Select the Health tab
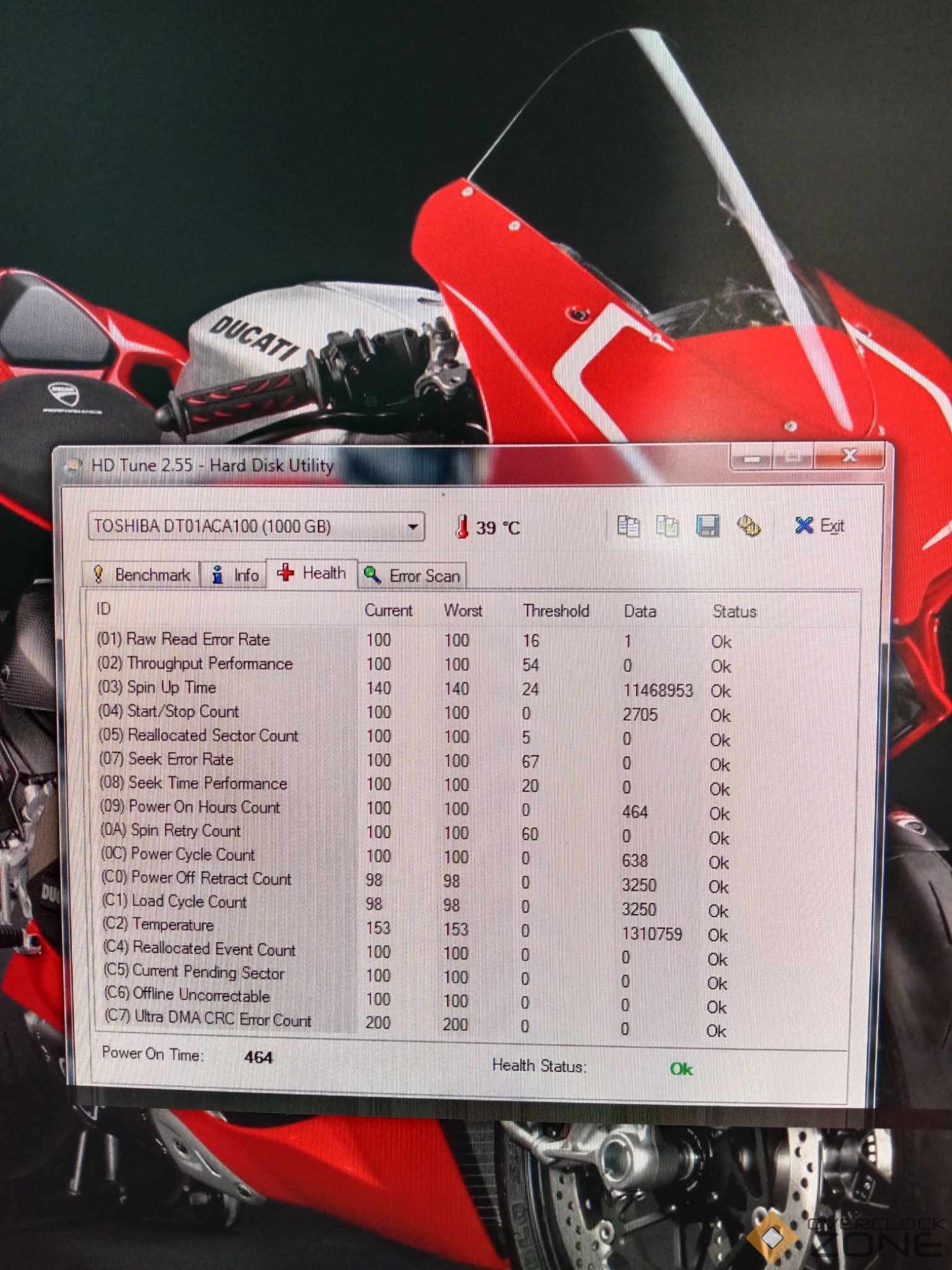This screenshot has height=1270, width=952. 312,573
